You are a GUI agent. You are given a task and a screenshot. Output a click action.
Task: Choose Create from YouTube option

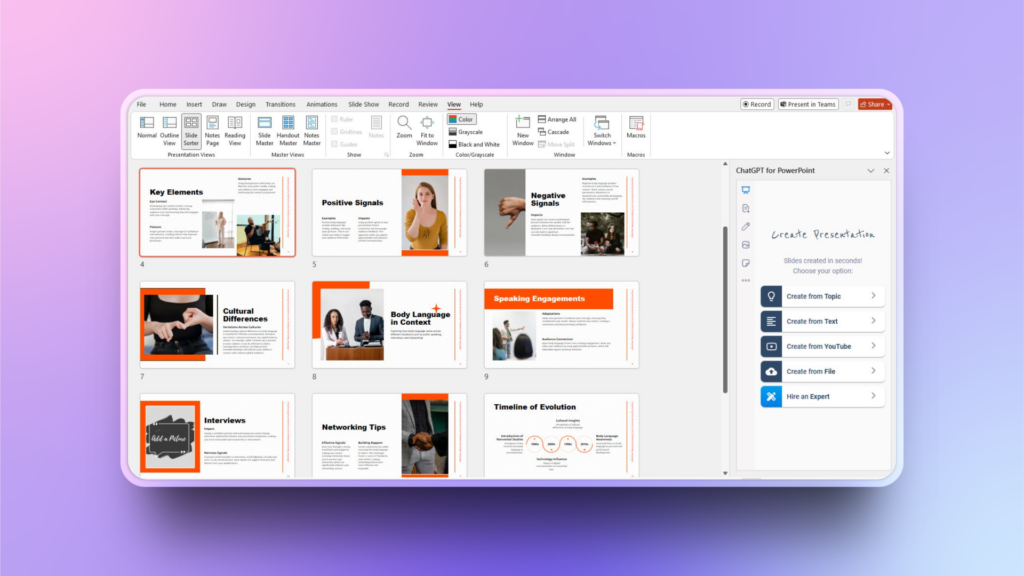822,346
